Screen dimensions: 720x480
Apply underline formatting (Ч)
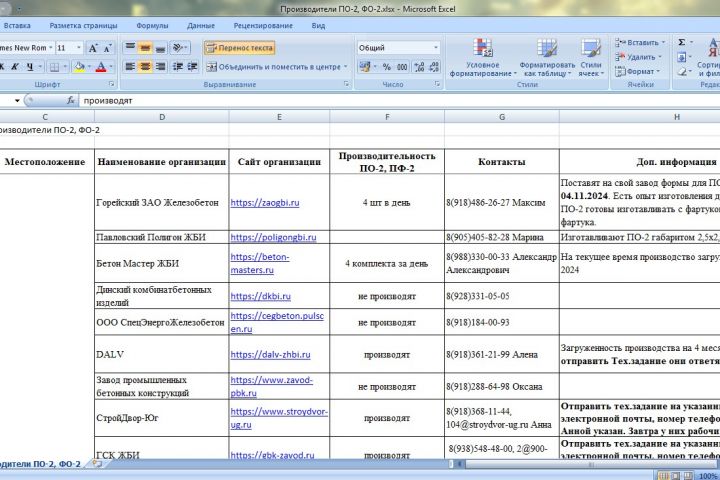(x=30, y=67)
